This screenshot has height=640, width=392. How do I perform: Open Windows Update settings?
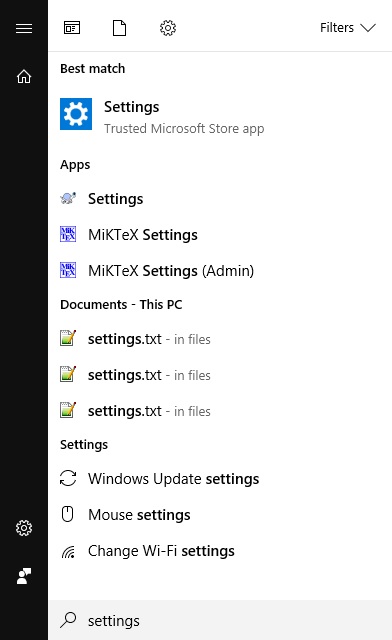[x=220, y=479]
